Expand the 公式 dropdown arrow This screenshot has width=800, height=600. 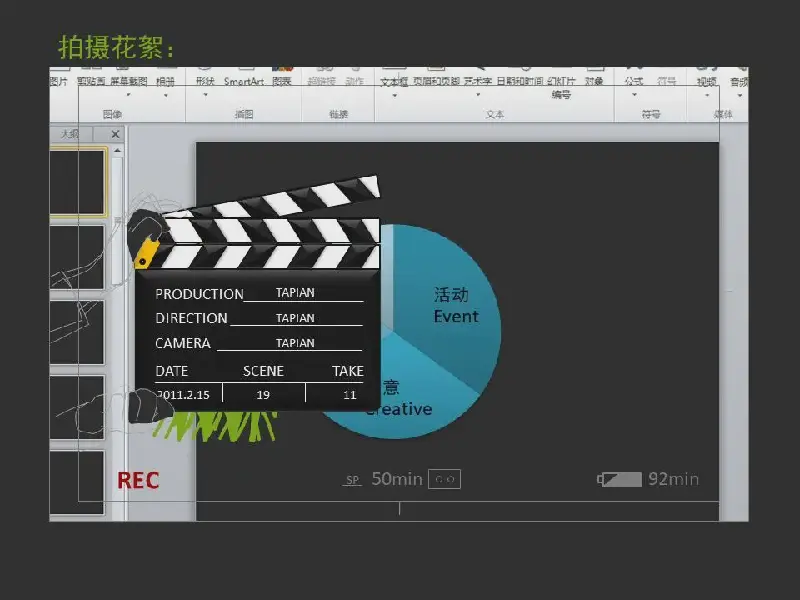pyautogui.click(x=634, y=95)
